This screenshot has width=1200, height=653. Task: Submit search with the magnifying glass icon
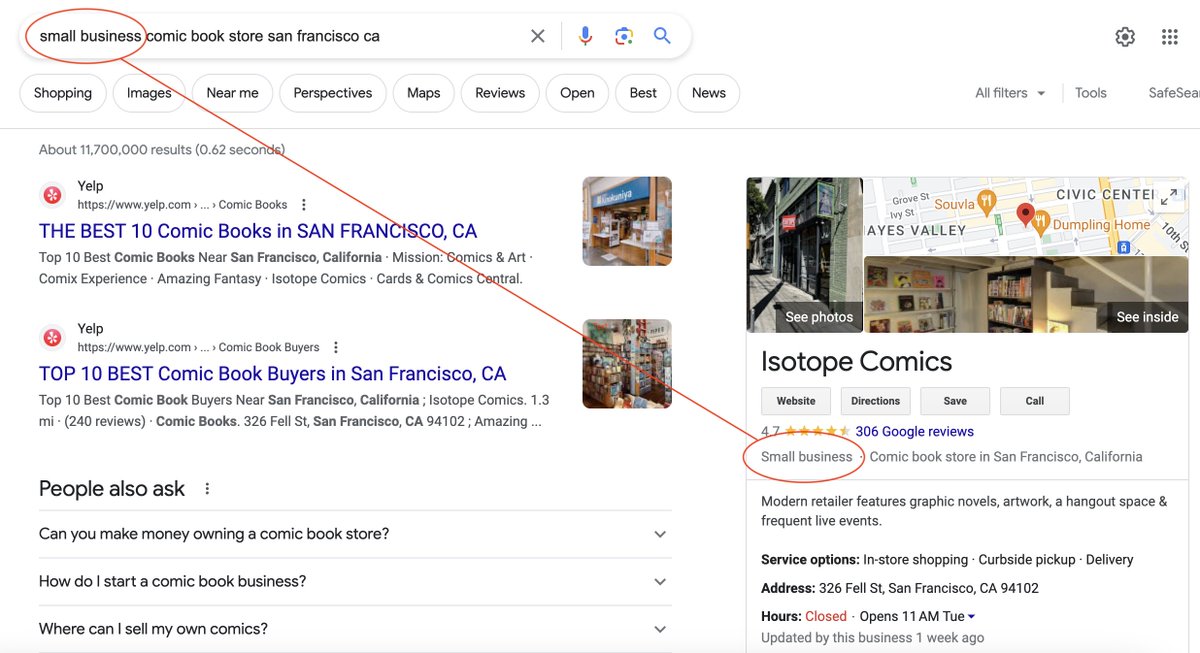[662, 36]
